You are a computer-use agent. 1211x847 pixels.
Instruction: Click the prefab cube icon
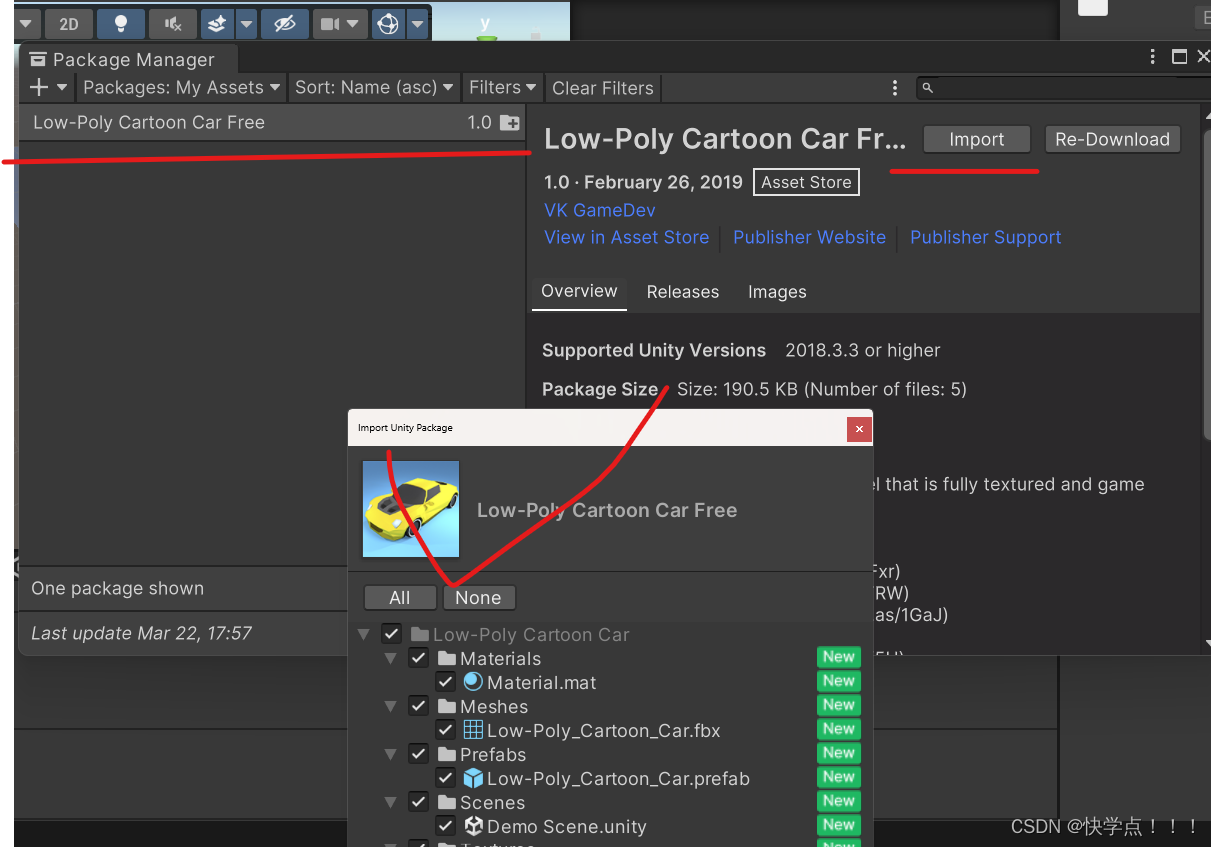(473, 778)
